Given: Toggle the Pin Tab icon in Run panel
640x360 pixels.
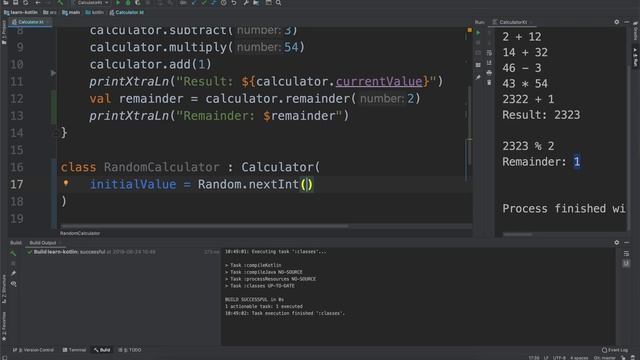Looking at the screenshot, I should tap(478, 77).
